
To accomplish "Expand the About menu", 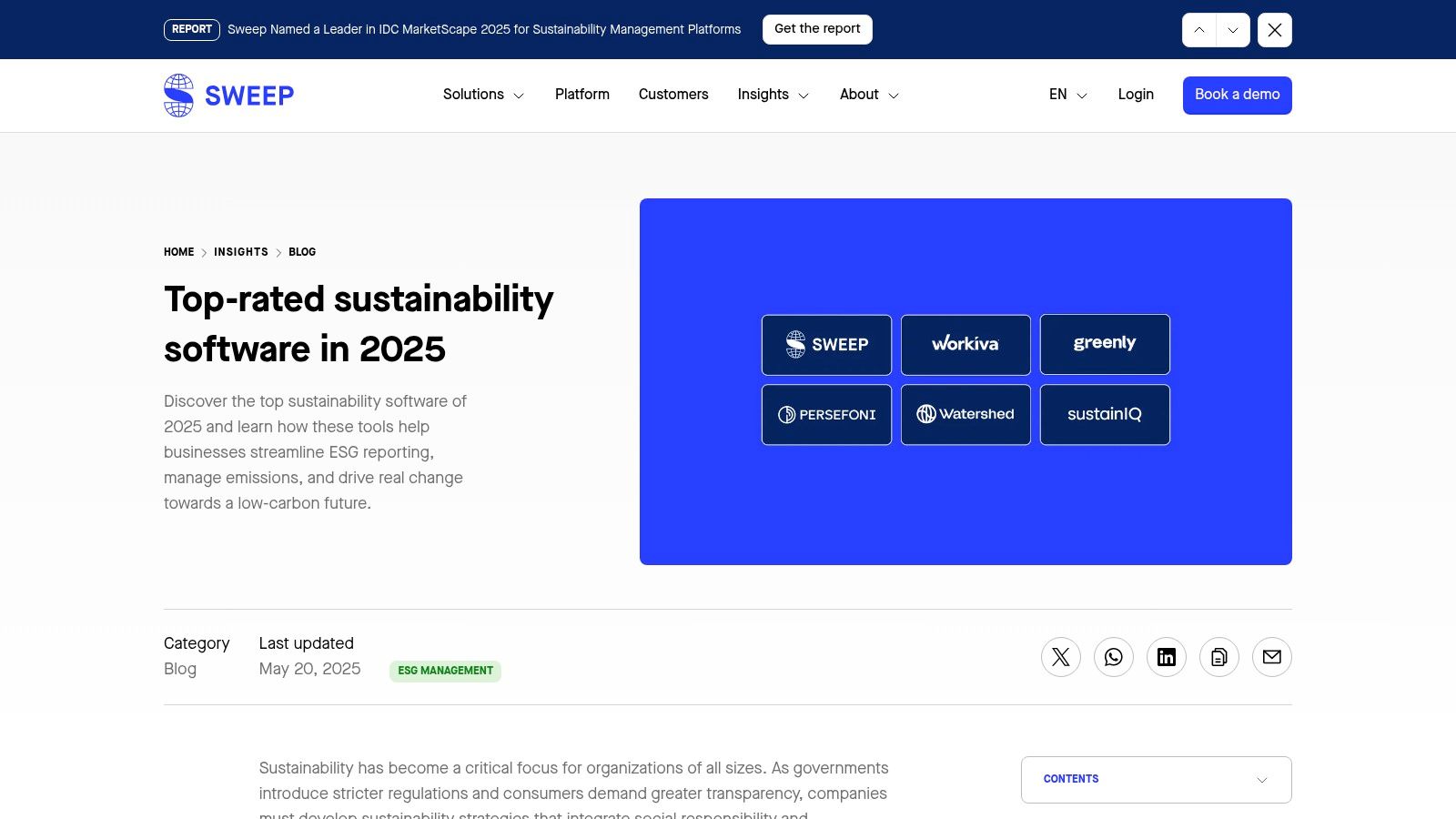I will pyautogui.click(x=869, y=95).
